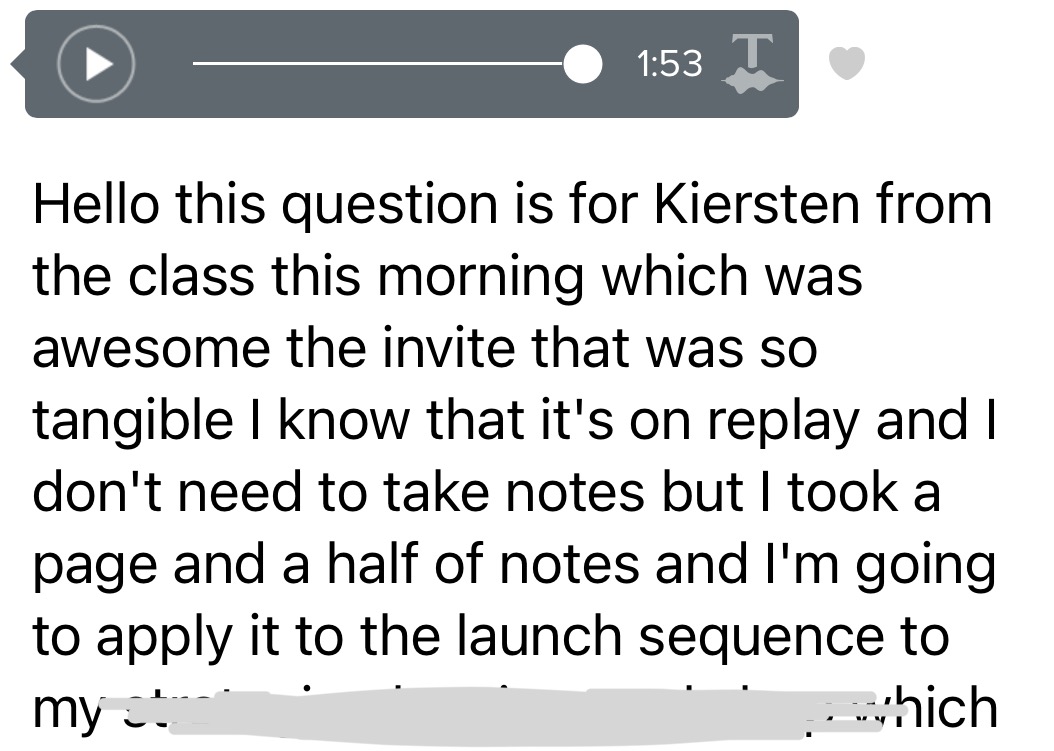This screenshot has width=1054, height=751.
Task: Click the word awesome in the transcript
Action: coord(151,349)
